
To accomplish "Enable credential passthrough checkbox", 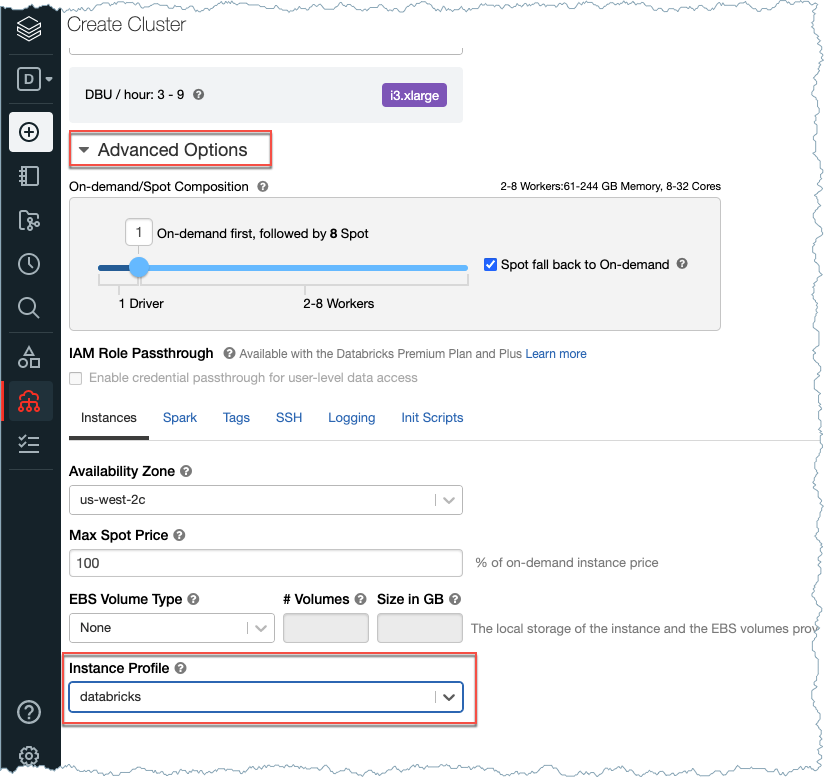I will pyautogui.click(x=76, y=378).
